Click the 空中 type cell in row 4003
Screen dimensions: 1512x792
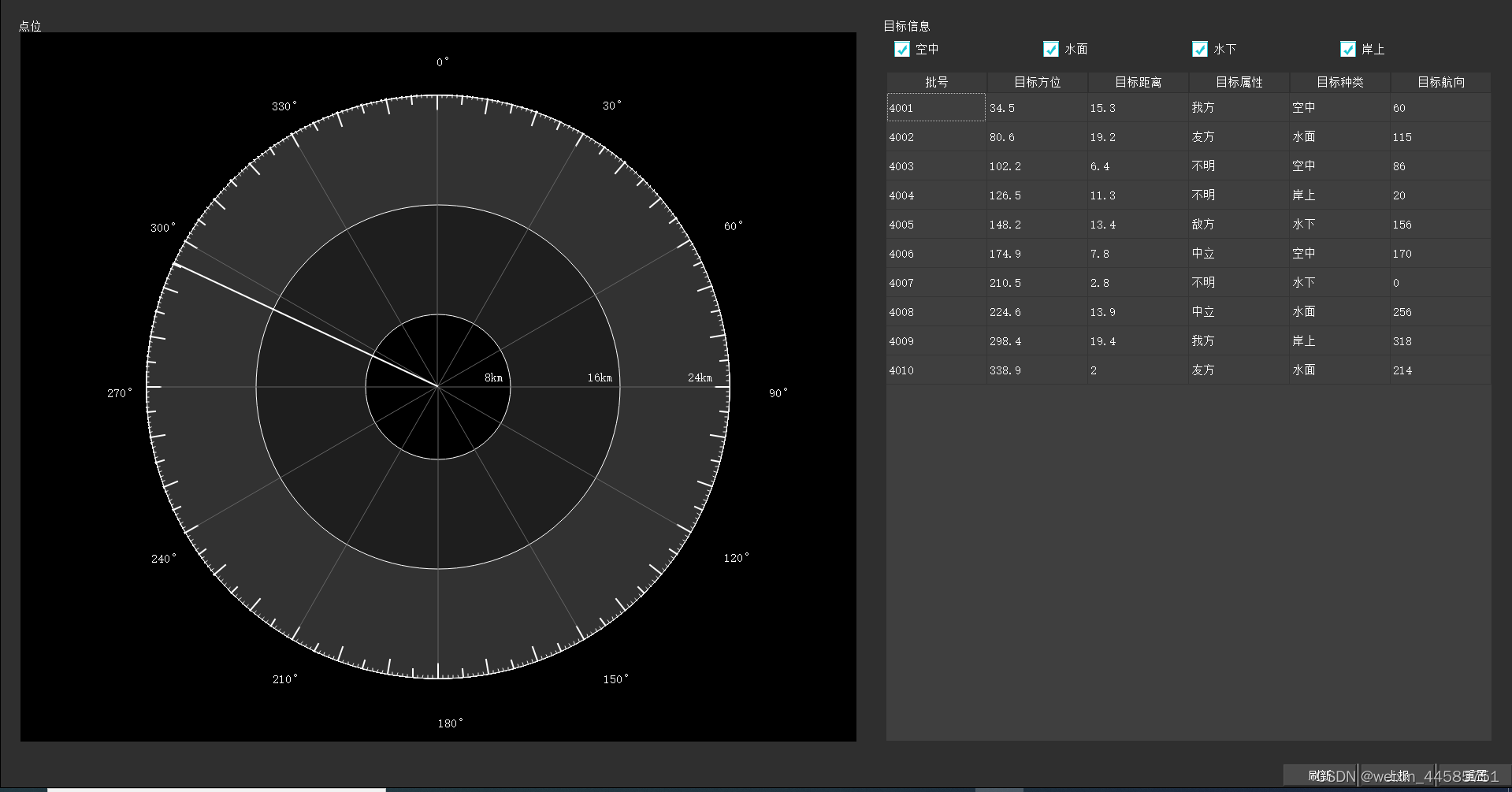(x=1340, y=166)
